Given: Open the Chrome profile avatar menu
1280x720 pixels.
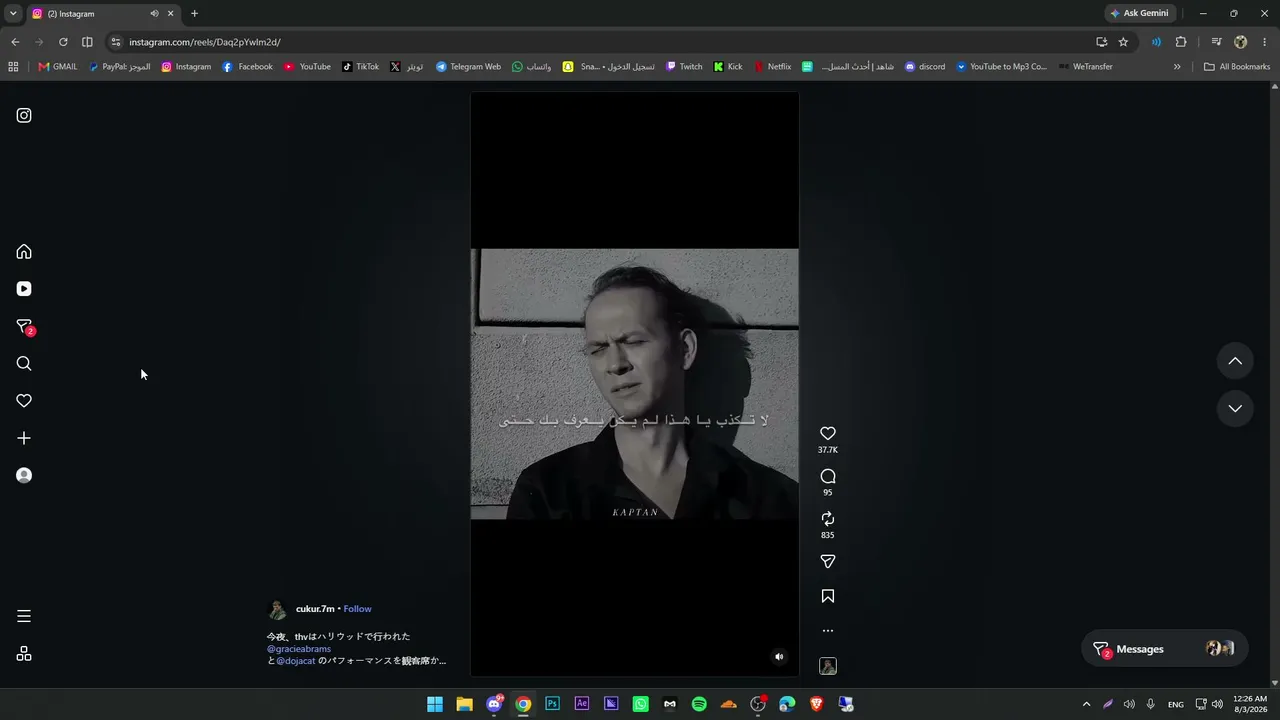Looking at the screenshot, I should 1240,42.
